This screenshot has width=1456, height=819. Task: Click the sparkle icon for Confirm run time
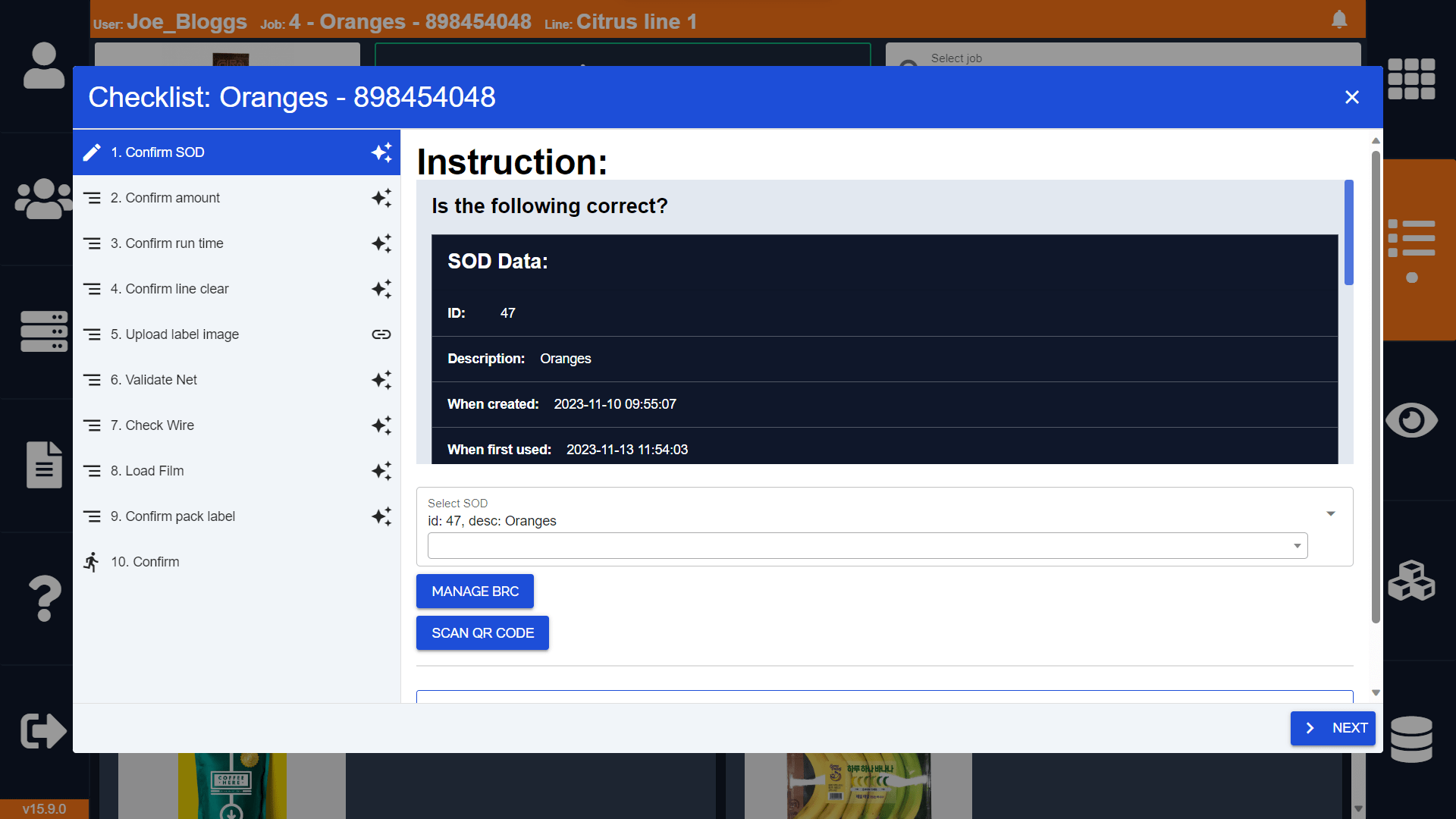point(381,243)
